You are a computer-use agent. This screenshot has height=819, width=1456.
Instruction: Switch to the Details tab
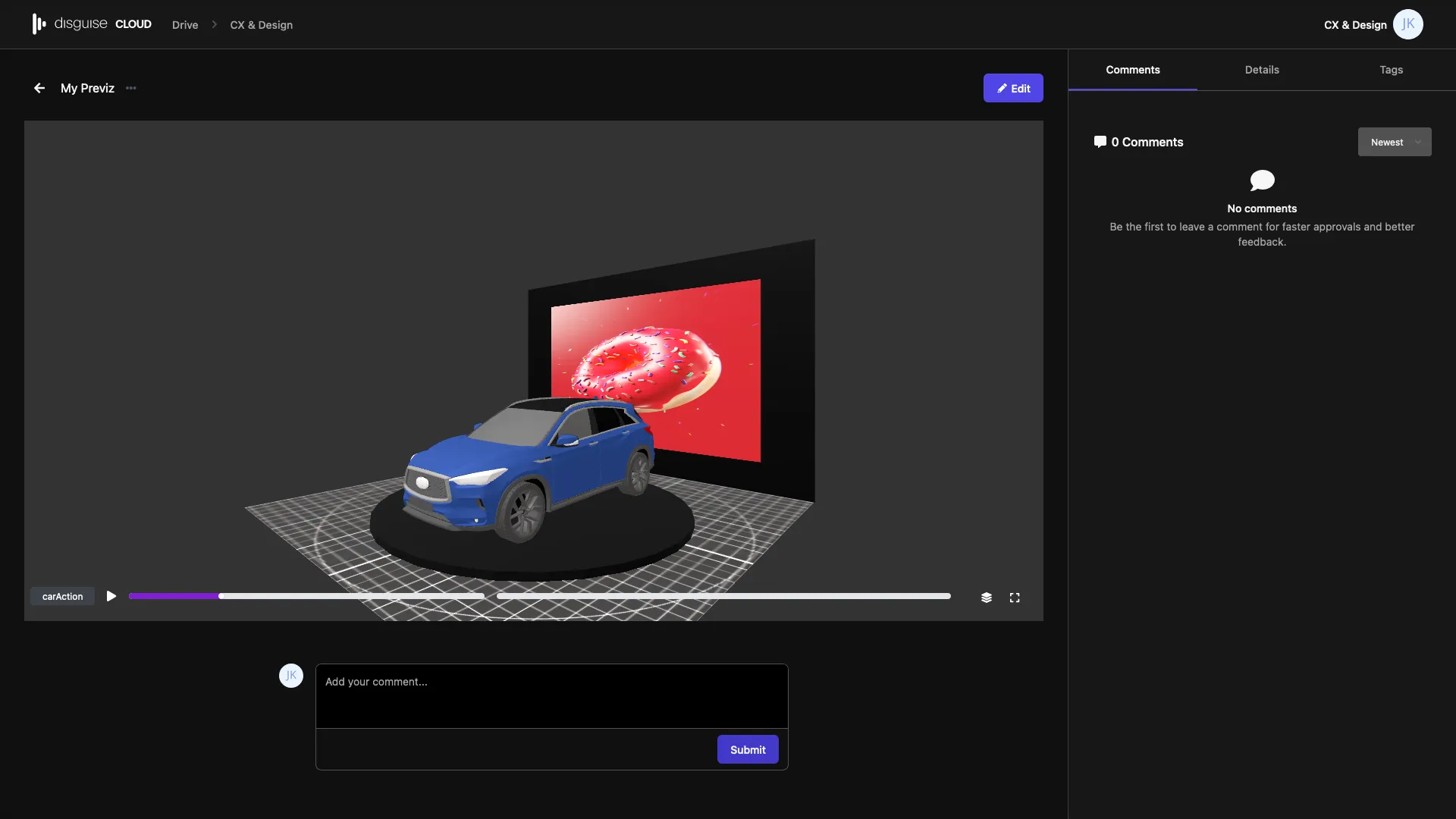coord(1261,70)
